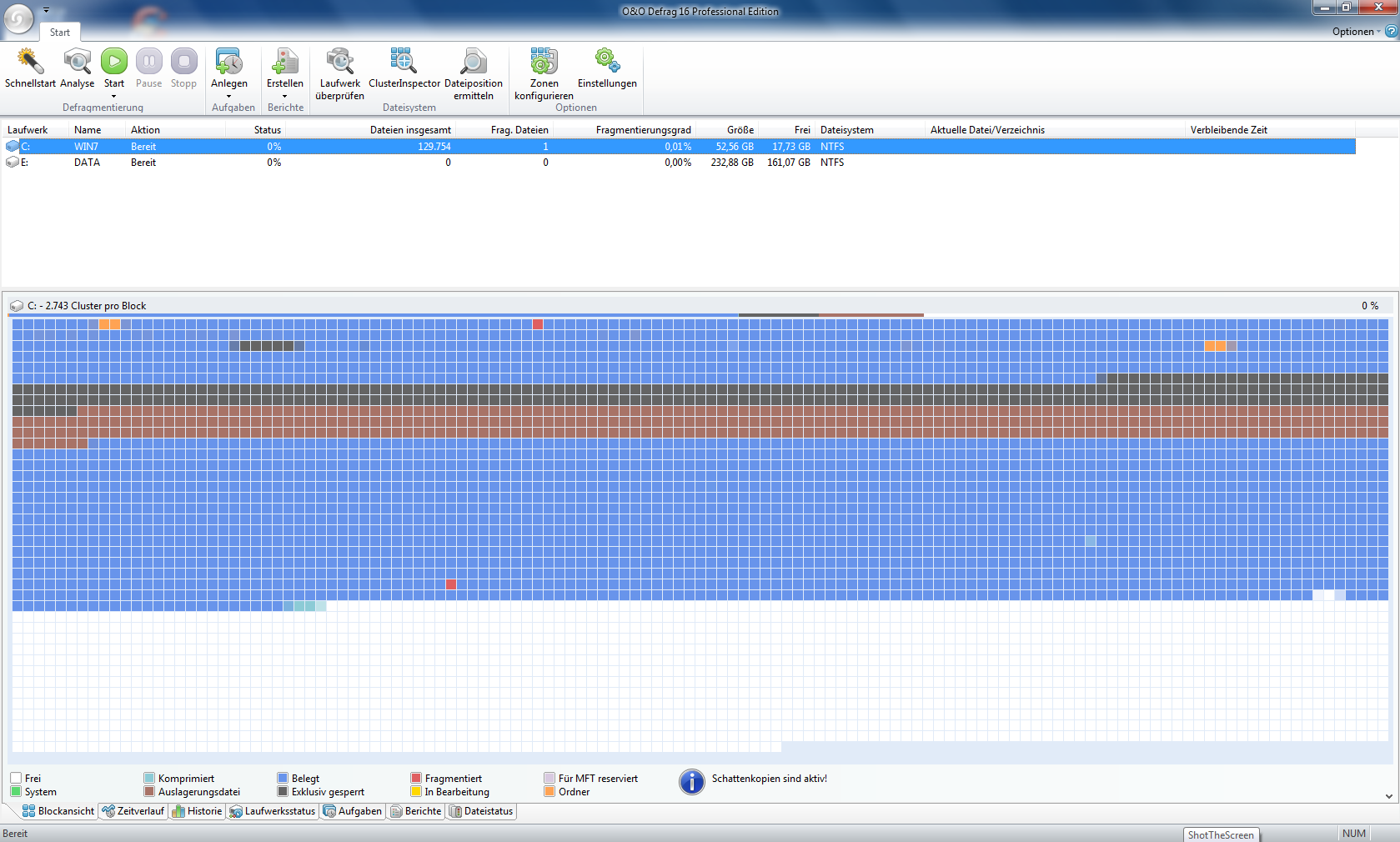Screen dimensions: 1400x842
Task: Open the ClusterInspector tool
Action: [404, 62]
